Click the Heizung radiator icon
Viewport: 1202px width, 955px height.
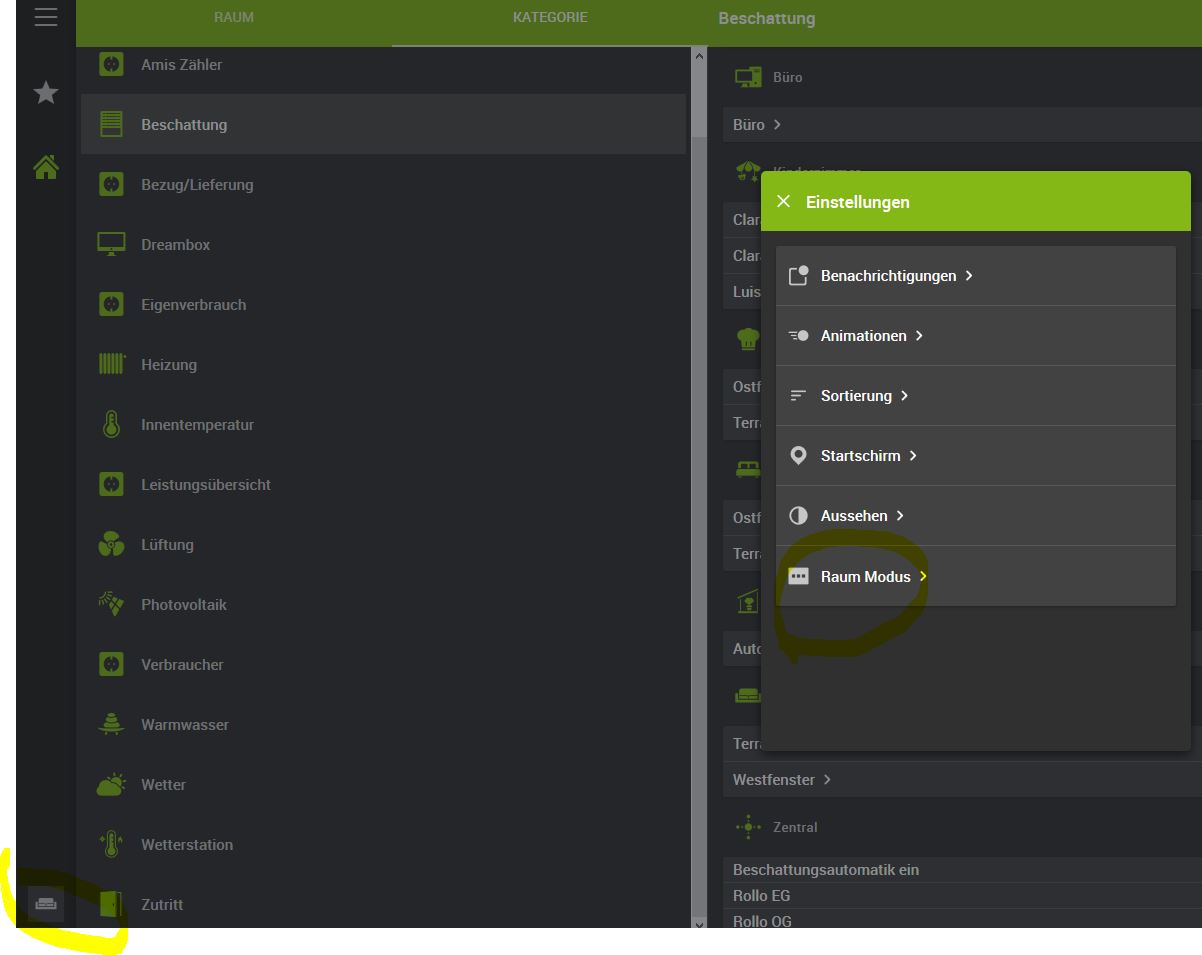[111, 364]
